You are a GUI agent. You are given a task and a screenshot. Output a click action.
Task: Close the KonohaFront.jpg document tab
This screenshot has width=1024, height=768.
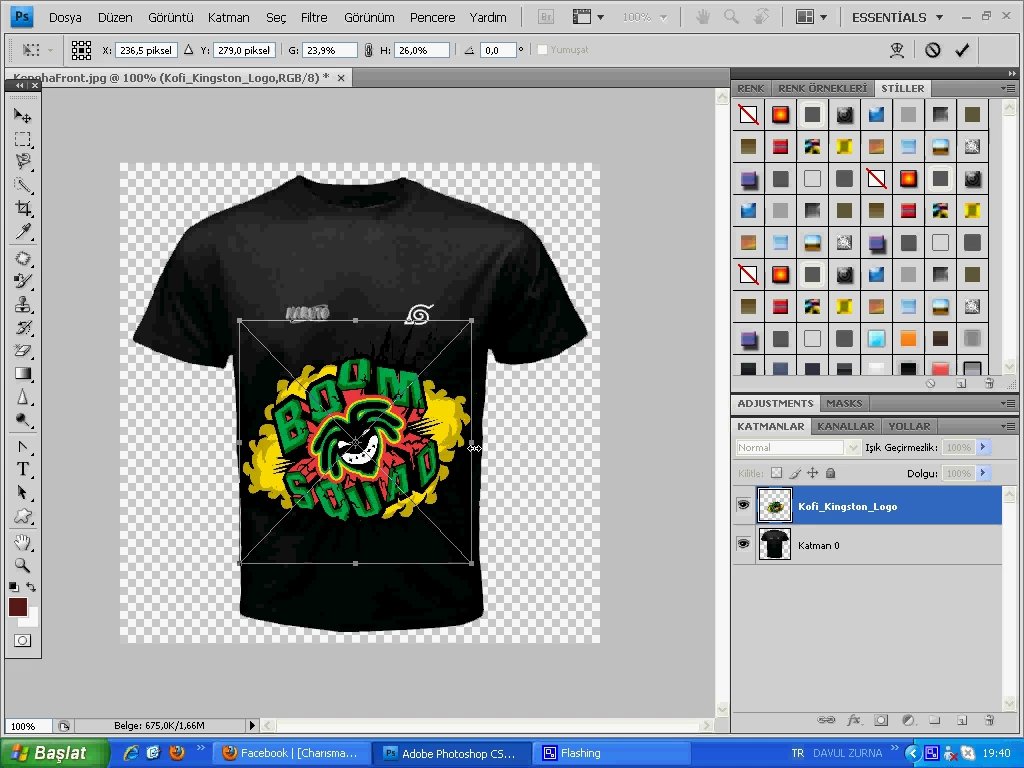[x=341, y=78]
